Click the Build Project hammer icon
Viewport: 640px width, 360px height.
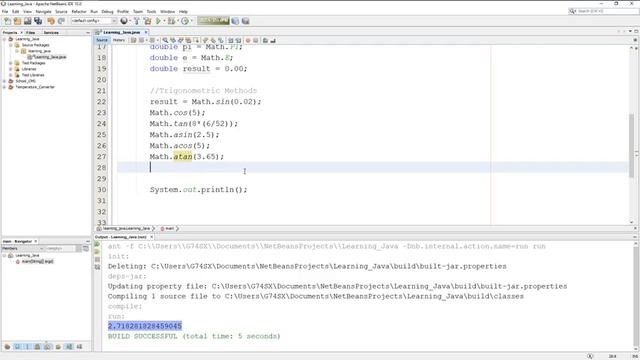point(137,21)
